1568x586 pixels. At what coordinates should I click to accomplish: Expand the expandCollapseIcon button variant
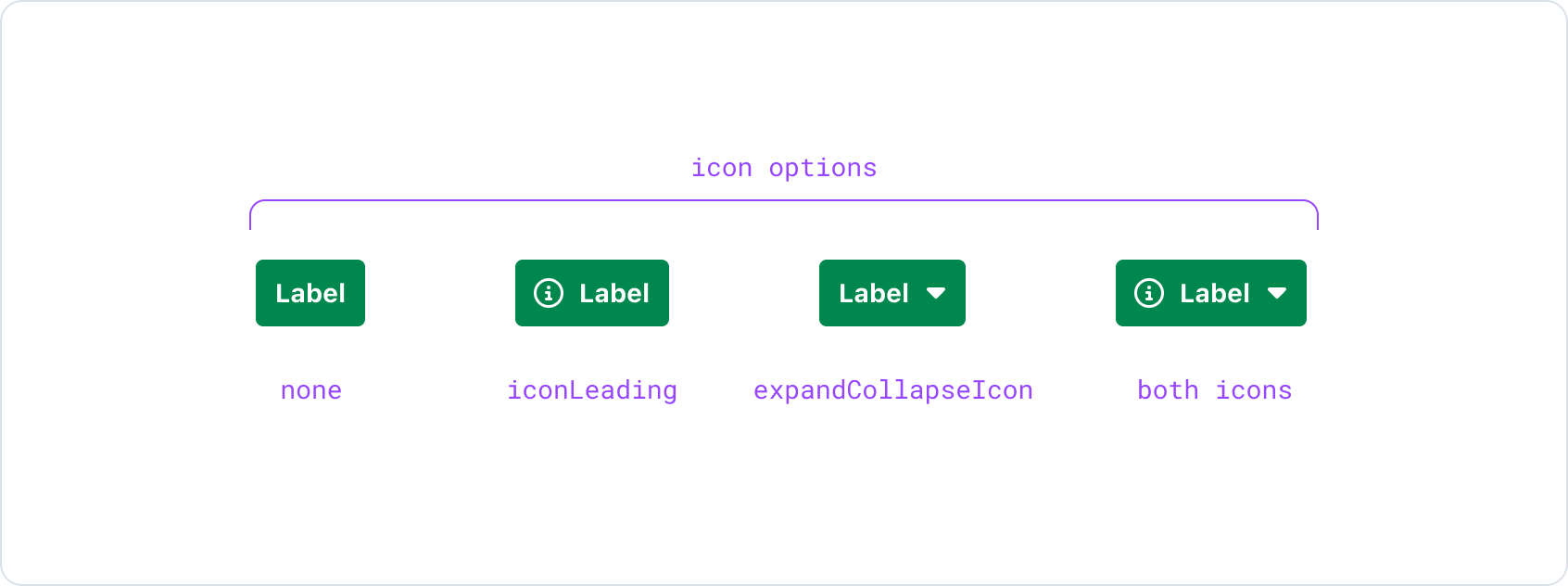pyautogui.click(x=891, y=293)
